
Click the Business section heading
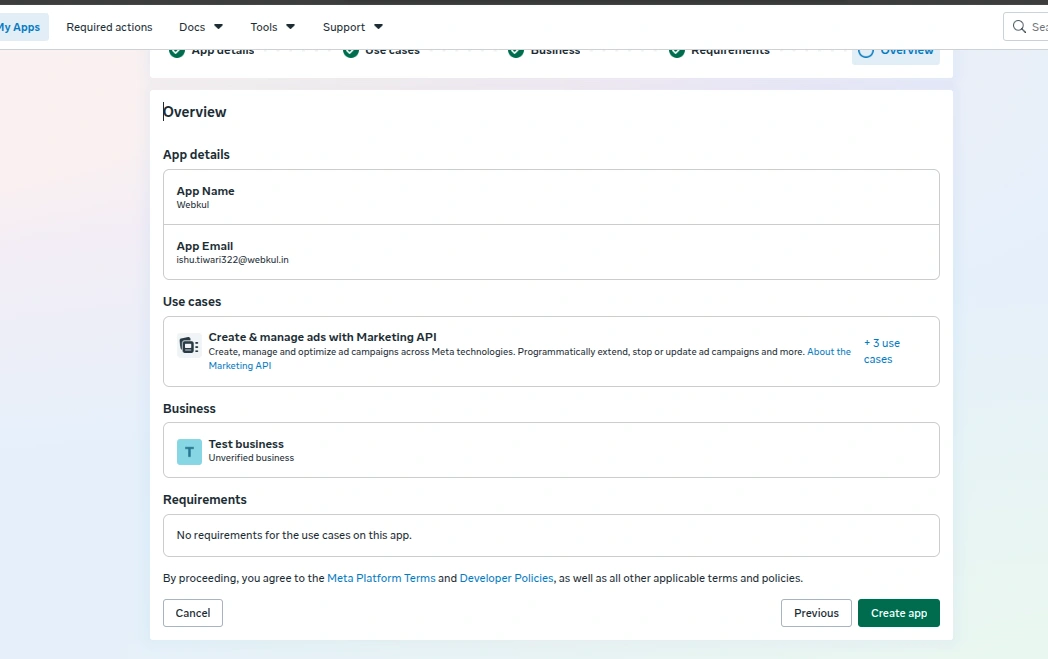(189, 408)
